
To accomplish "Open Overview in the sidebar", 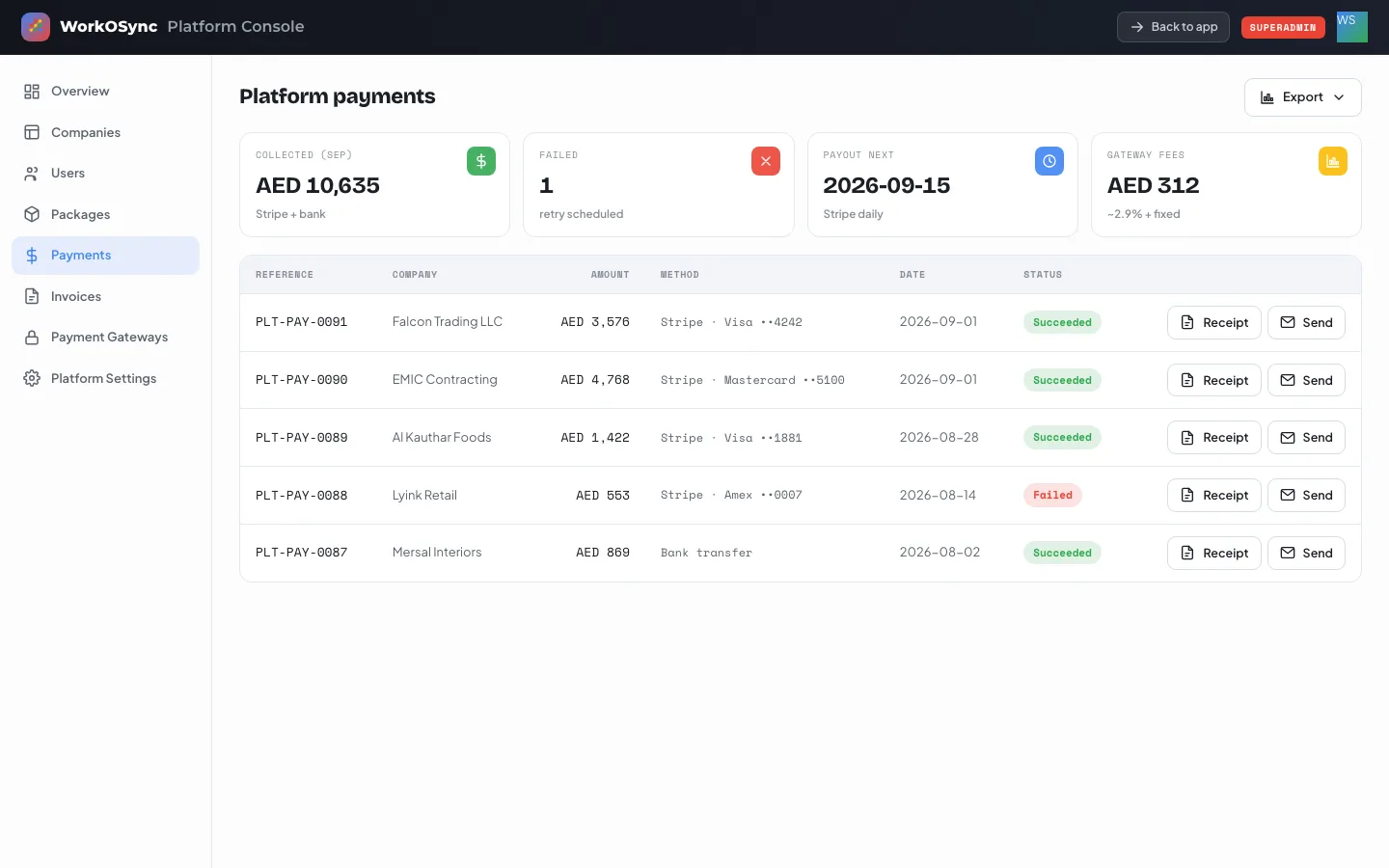I will [106, 92].
